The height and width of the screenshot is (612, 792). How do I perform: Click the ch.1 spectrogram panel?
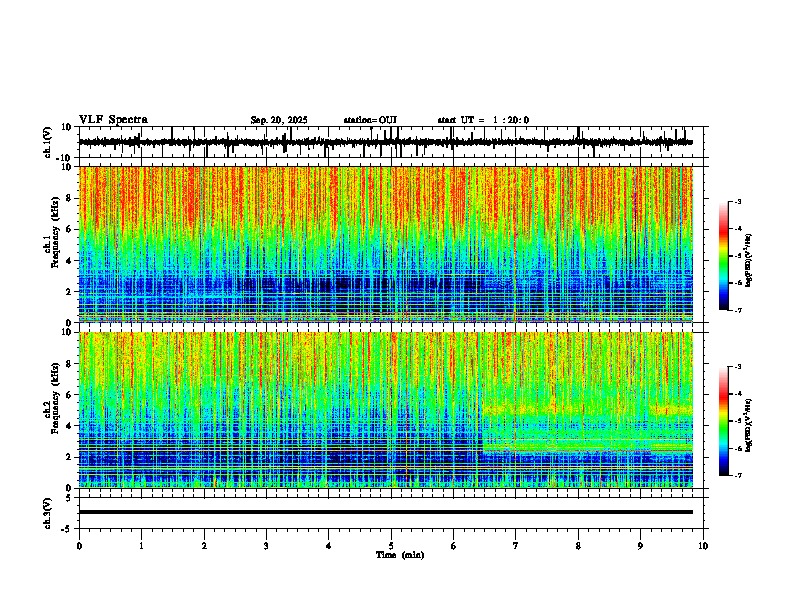[385, 244]
